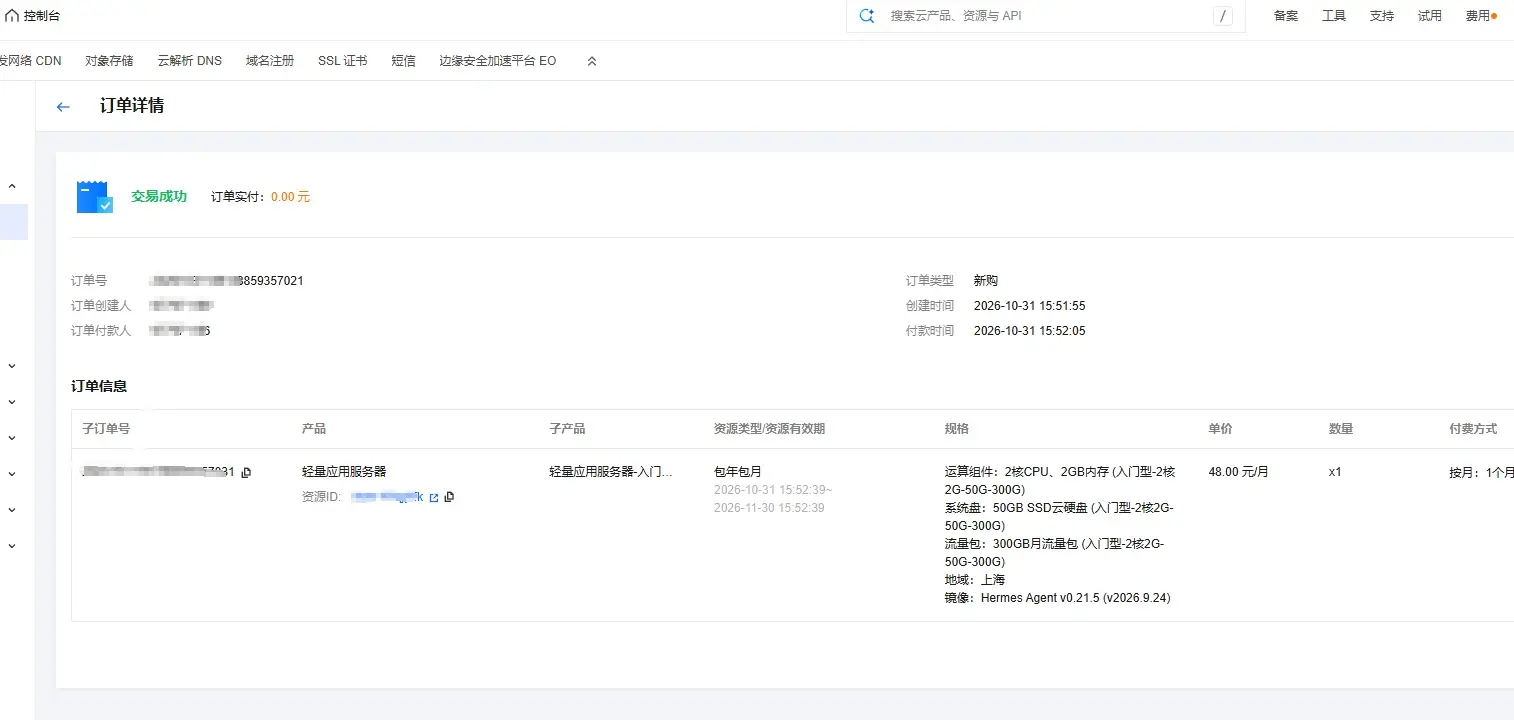Go to 边缘安全加速平台 EO shortcut

pos(497,61)
